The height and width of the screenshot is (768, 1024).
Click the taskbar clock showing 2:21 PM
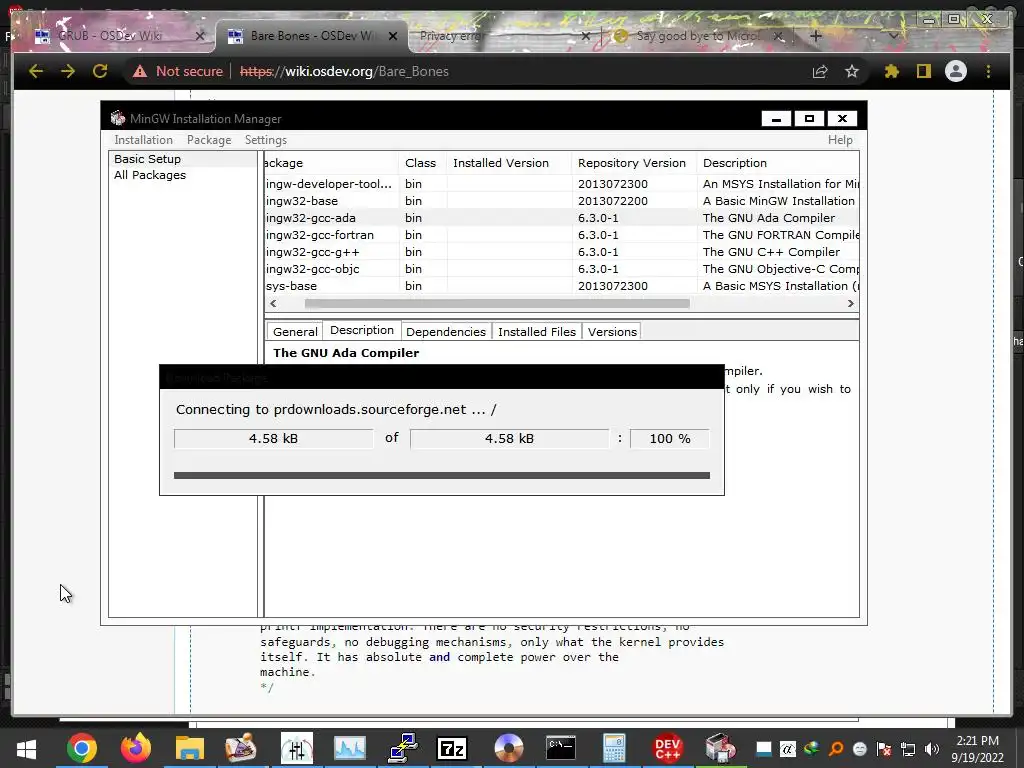tap(978, 748)
